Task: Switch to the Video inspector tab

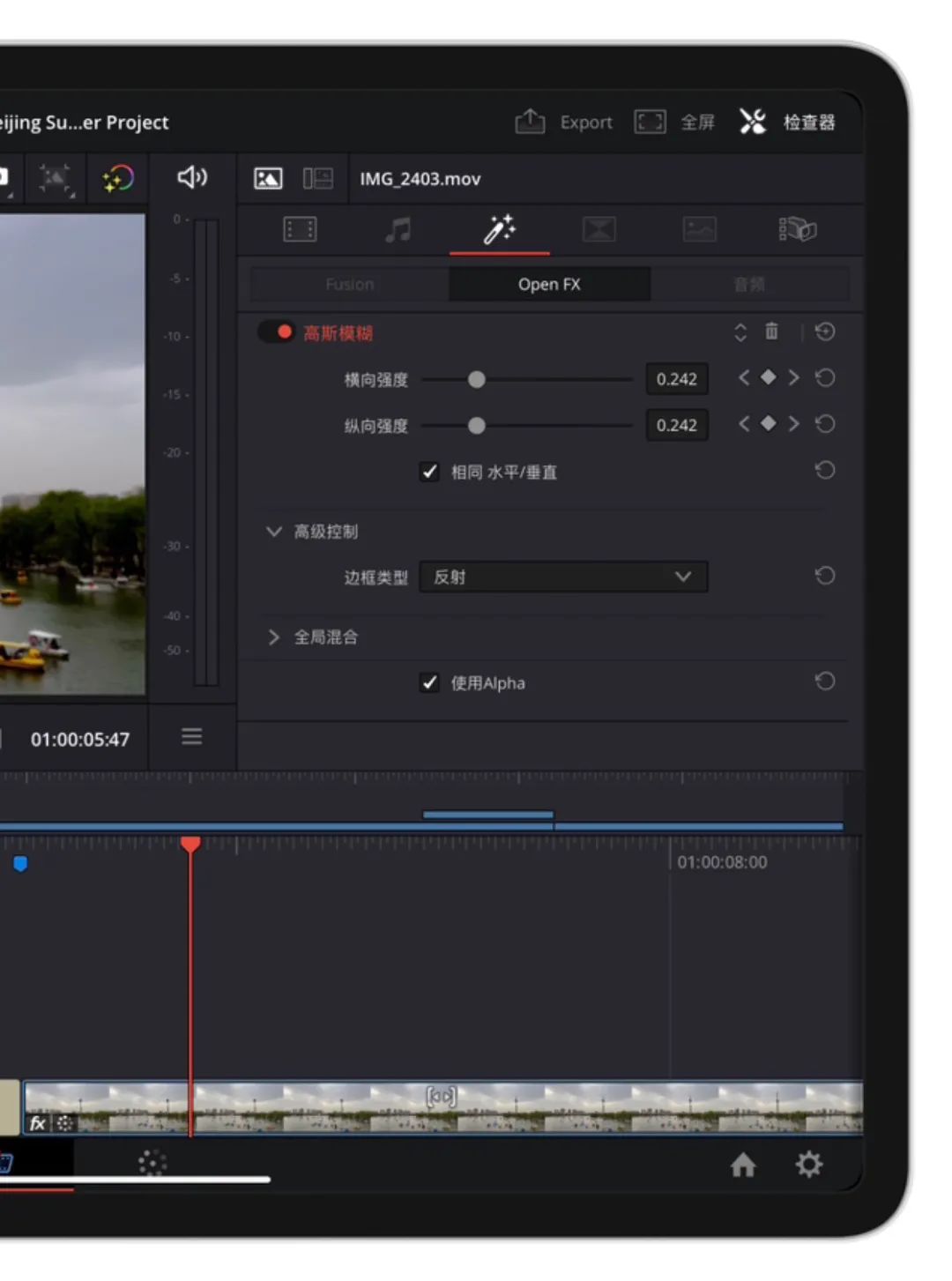Action: coord(300,230)
